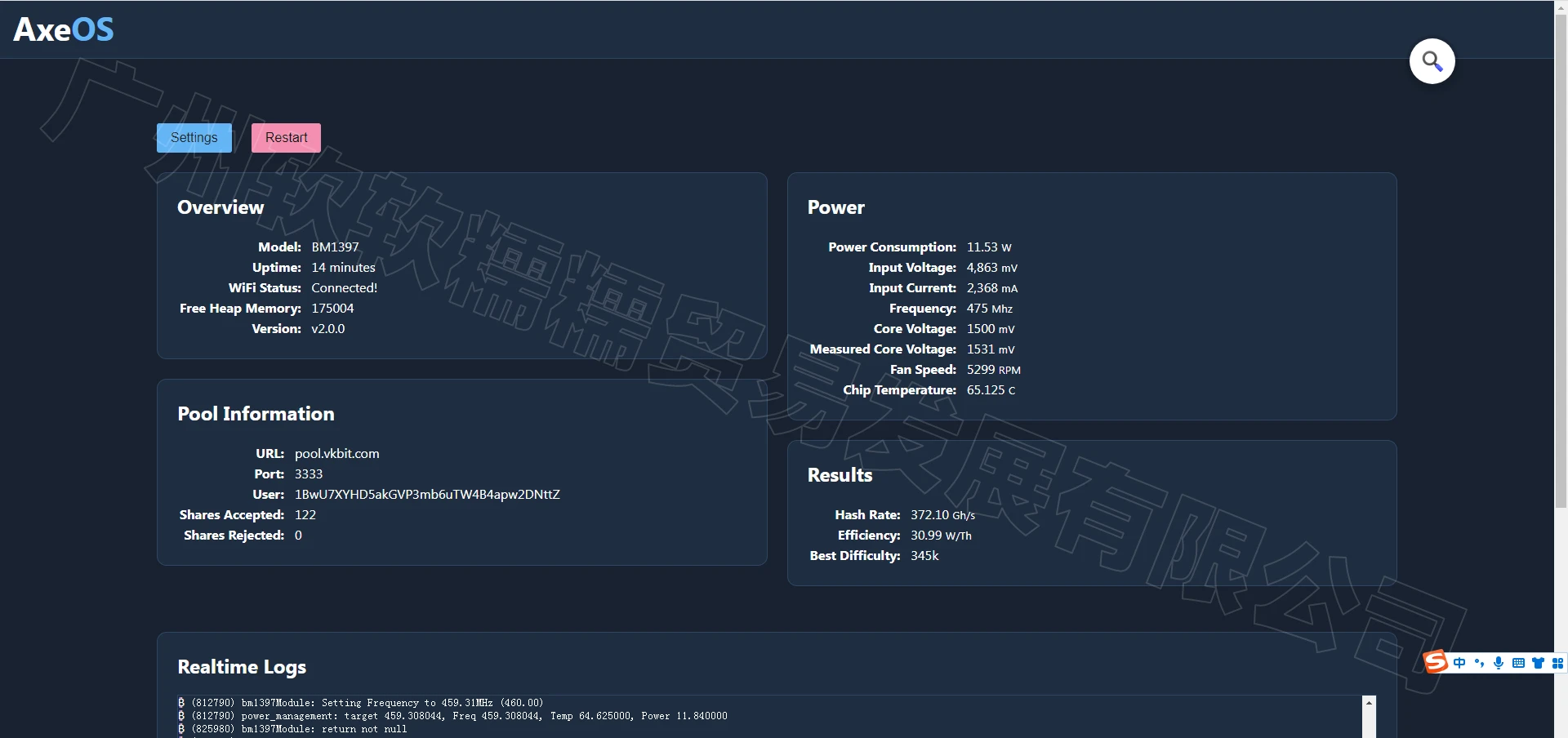Click log line 'Setting Frequency to 459.31MHz'

[360, 703]
